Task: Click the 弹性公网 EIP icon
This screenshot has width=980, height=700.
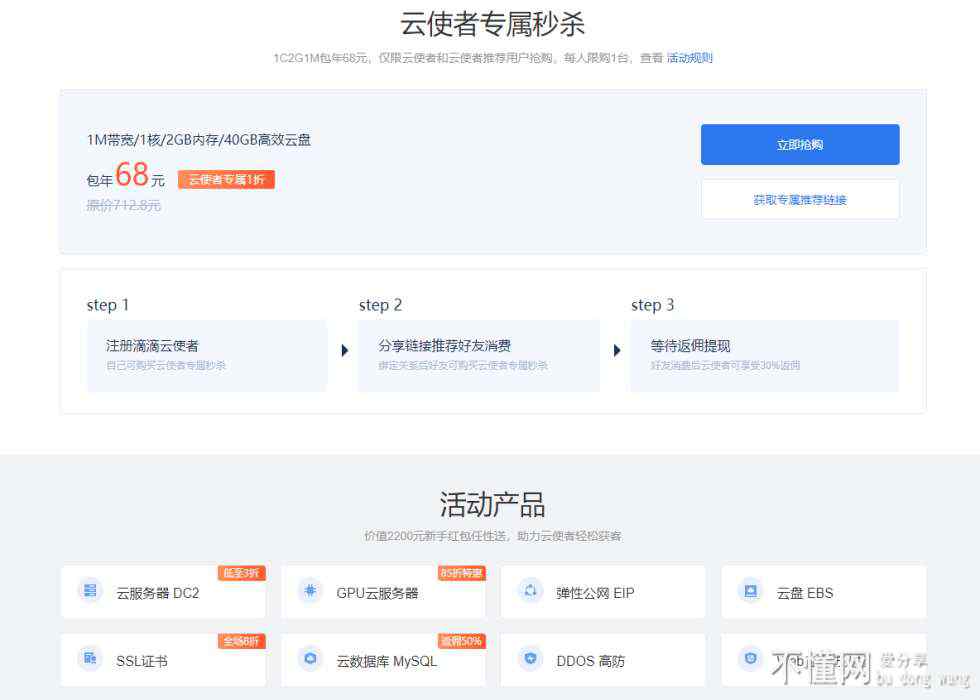Action: click(x=531, y=591)
